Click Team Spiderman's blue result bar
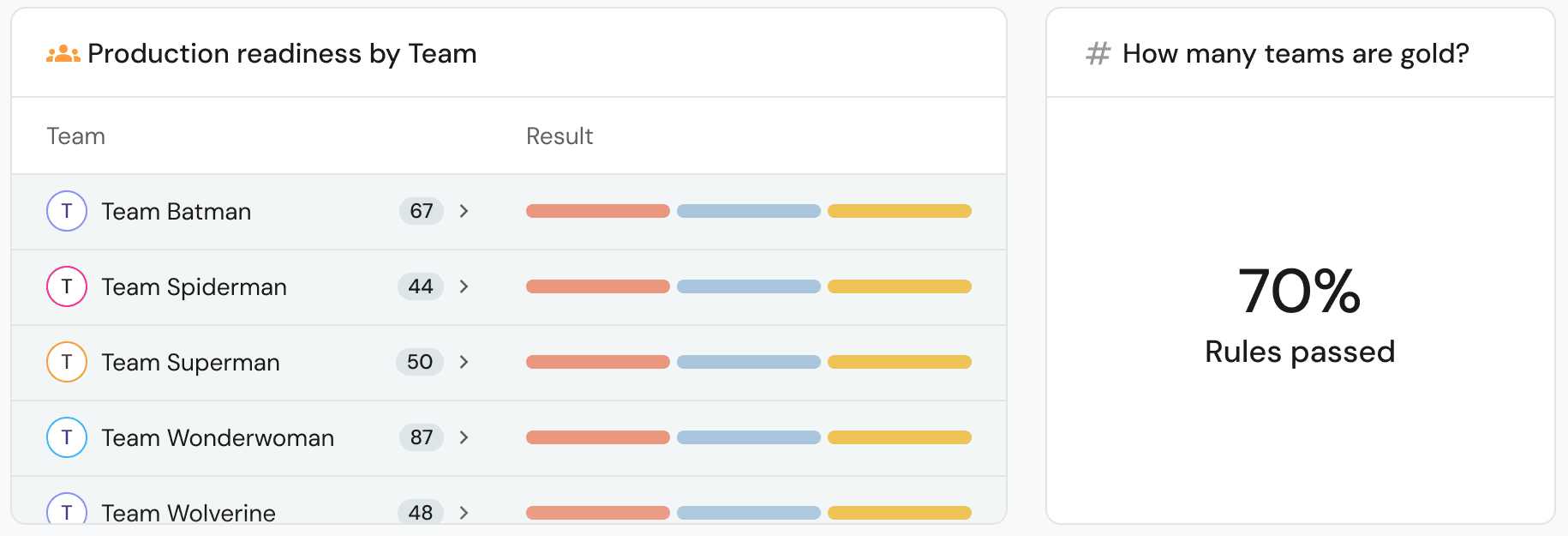 [x=748, y=286]
